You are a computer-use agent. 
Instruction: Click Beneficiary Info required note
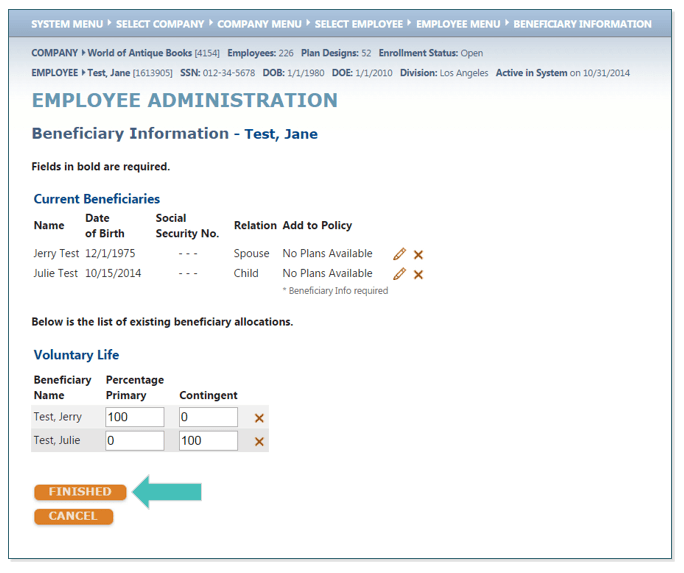point(335,291)
